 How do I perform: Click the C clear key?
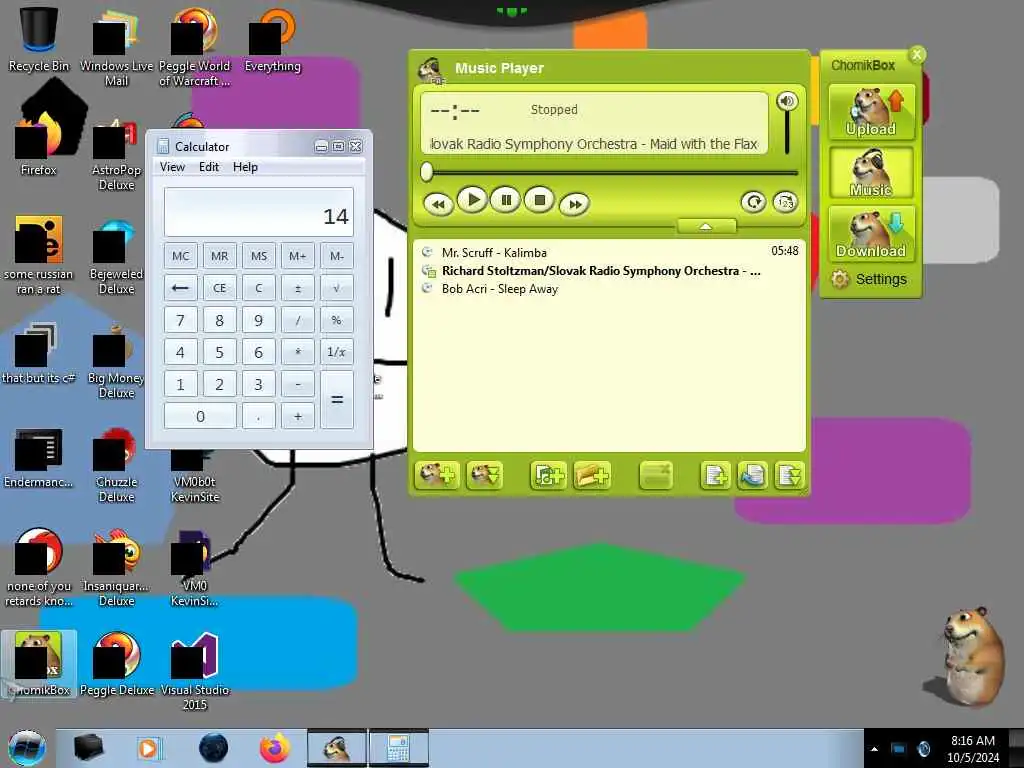coord(259,288)
